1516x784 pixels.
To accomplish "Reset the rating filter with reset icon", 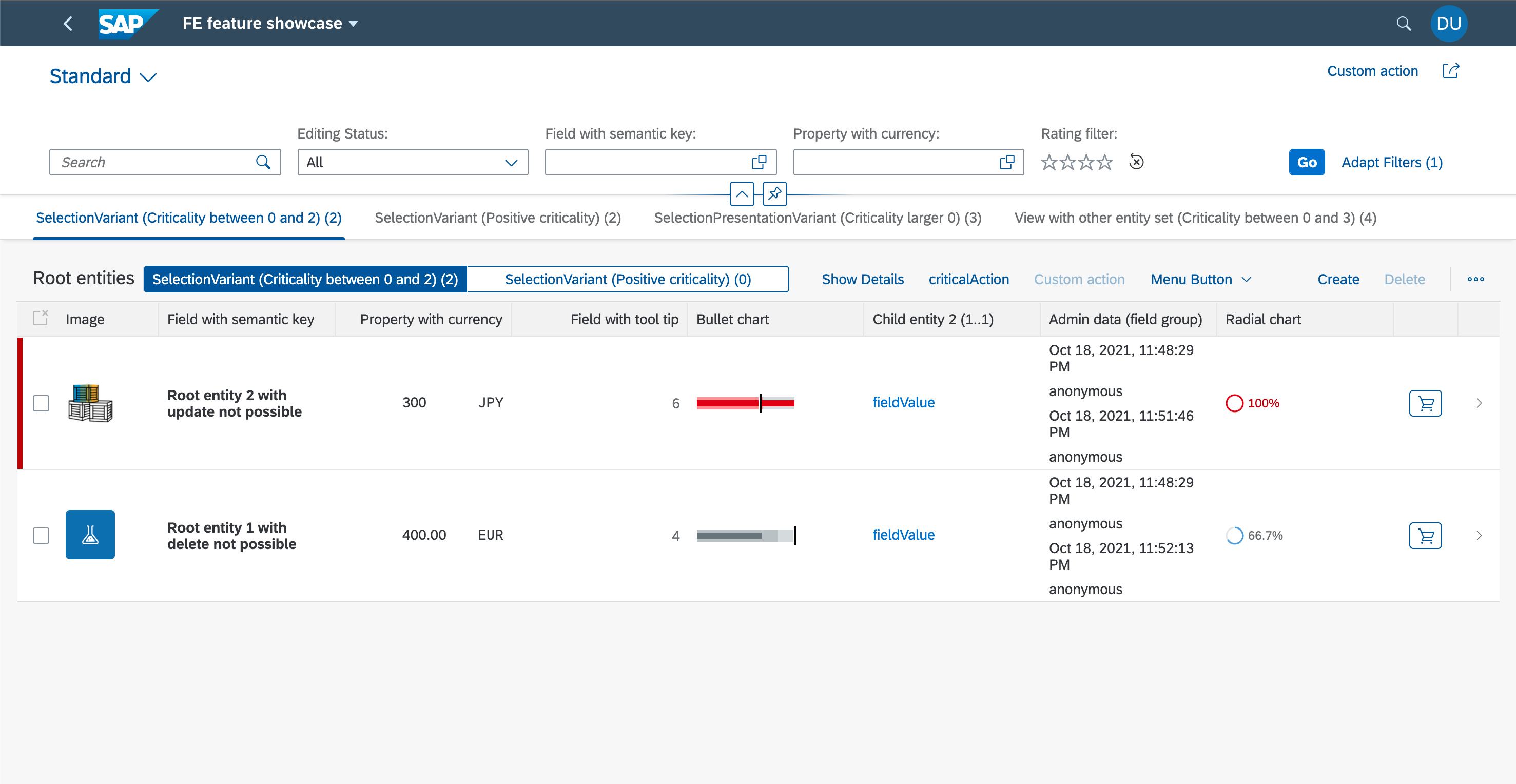I will click(1136, 162).
